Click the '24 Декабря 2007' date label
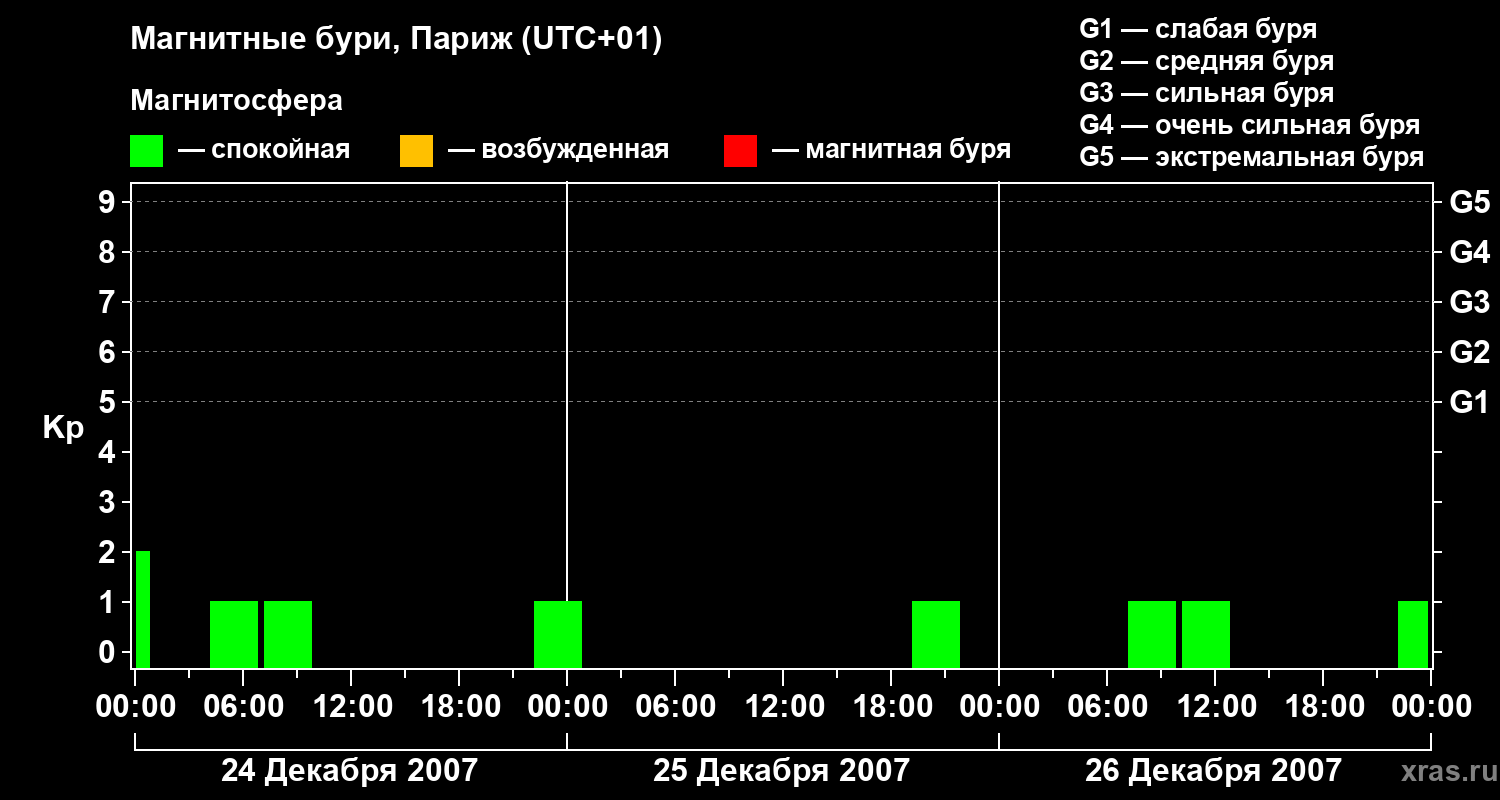The height and width of the screenshot is (800, 1500). point(349,771)
